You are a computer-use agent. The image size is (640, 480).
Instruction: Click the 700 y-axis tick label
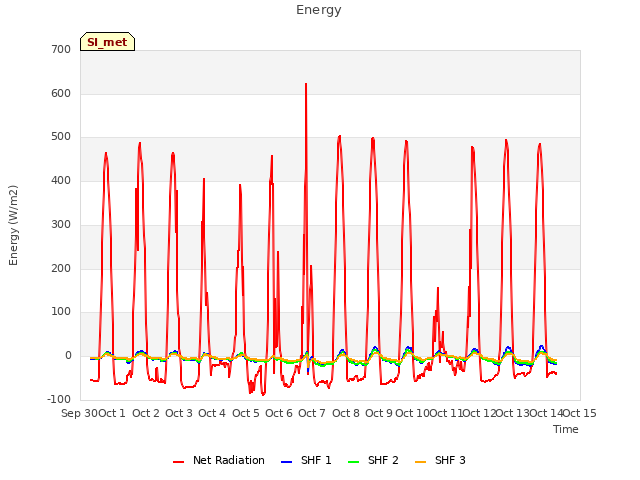pos(61,49)
